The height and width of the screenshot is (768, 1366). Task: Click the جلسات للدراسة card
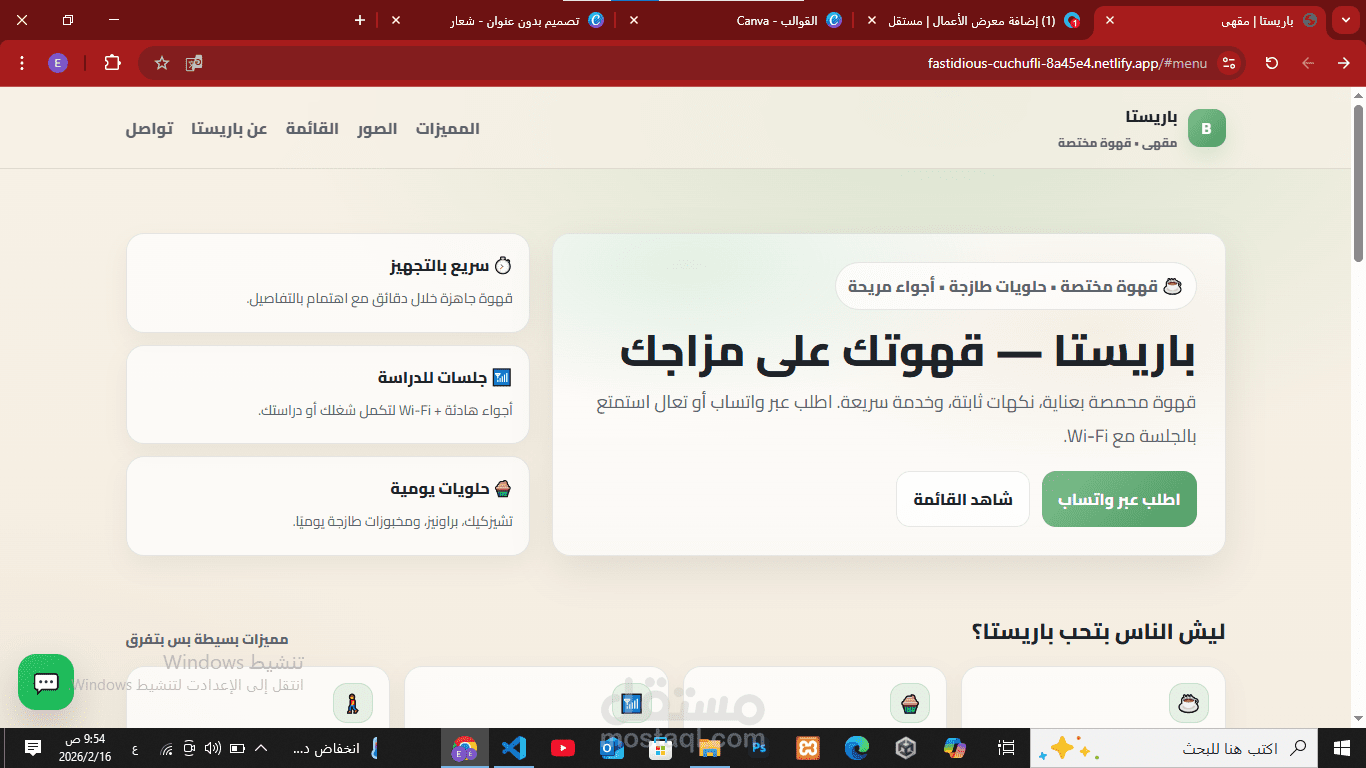coord(328,394)
